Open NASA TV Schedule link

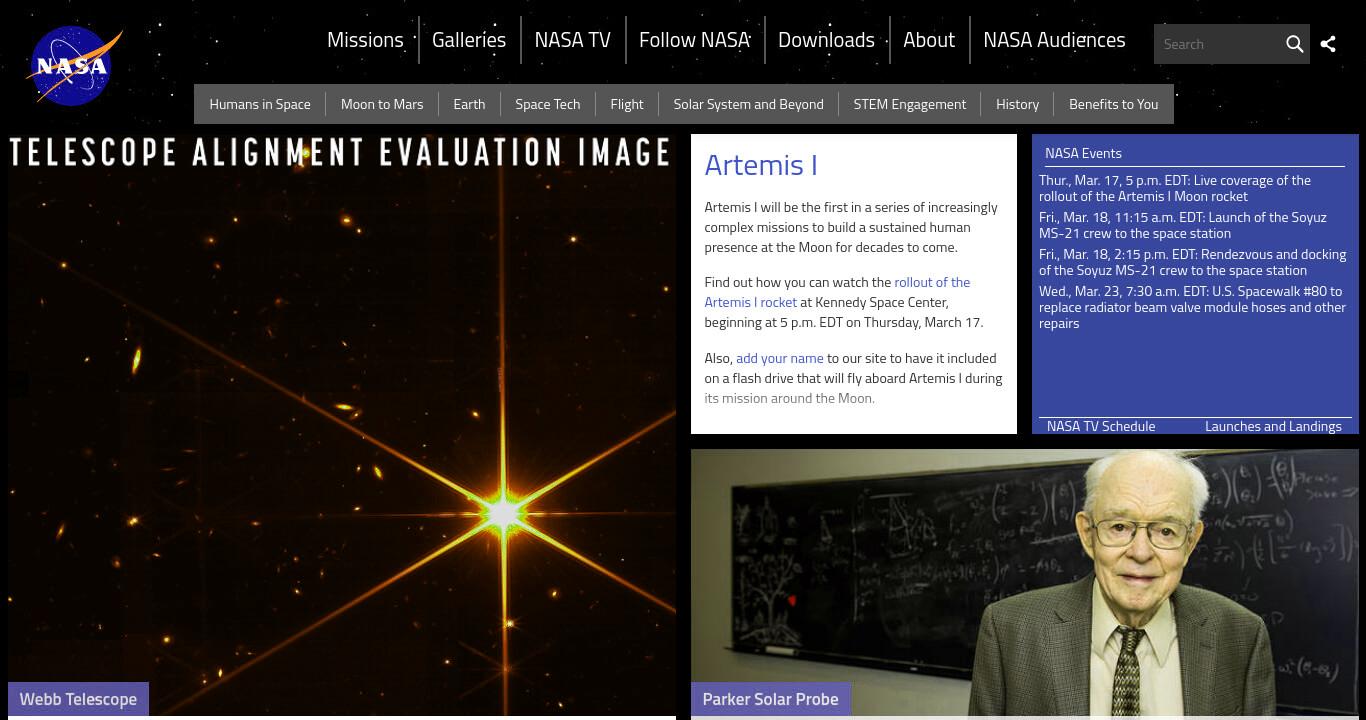pyautogui.click(x=1101, y=426)
